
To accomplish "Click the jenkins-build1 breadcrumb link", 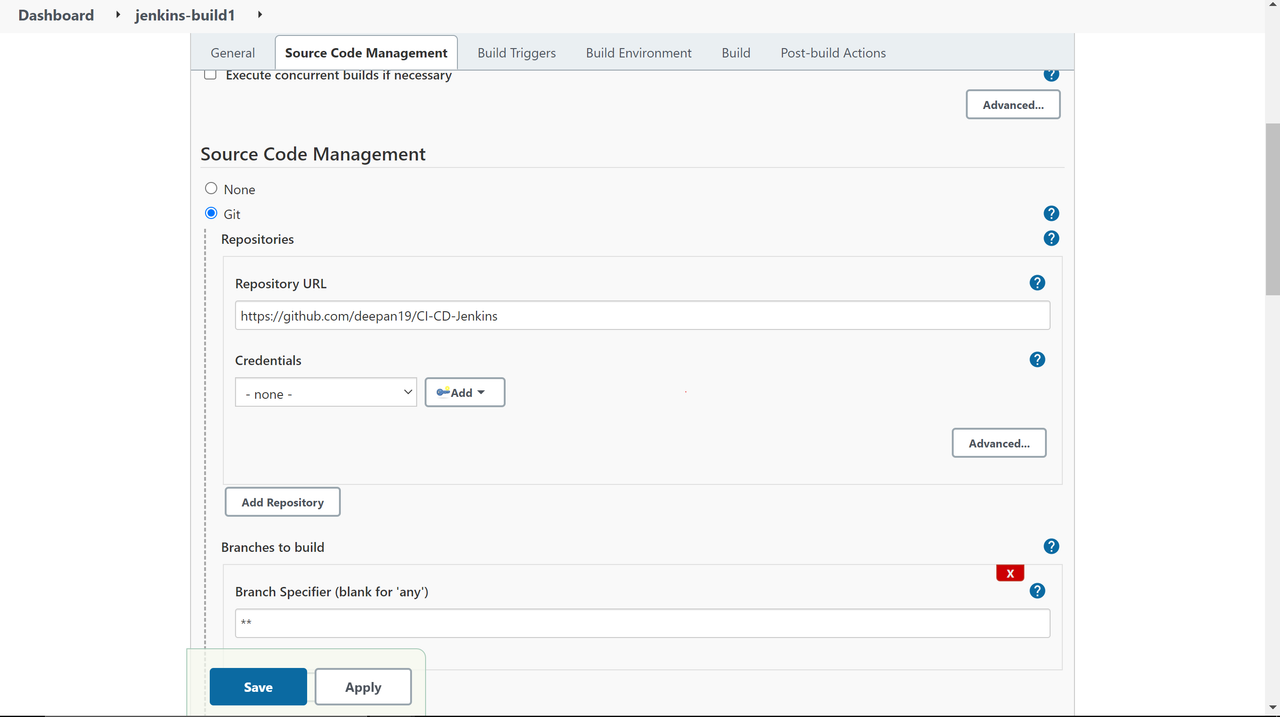I will [x=185, y=15].
